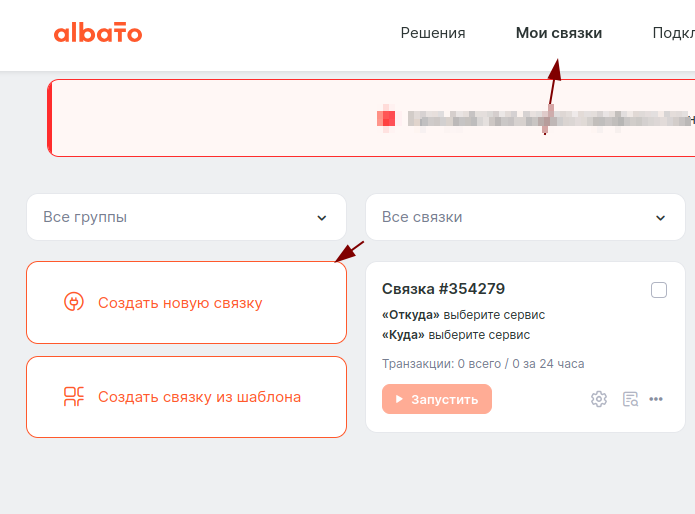Open the log viewer icon on the card
Viewport: 695px width, 514px height.
(x=630, y=399)
